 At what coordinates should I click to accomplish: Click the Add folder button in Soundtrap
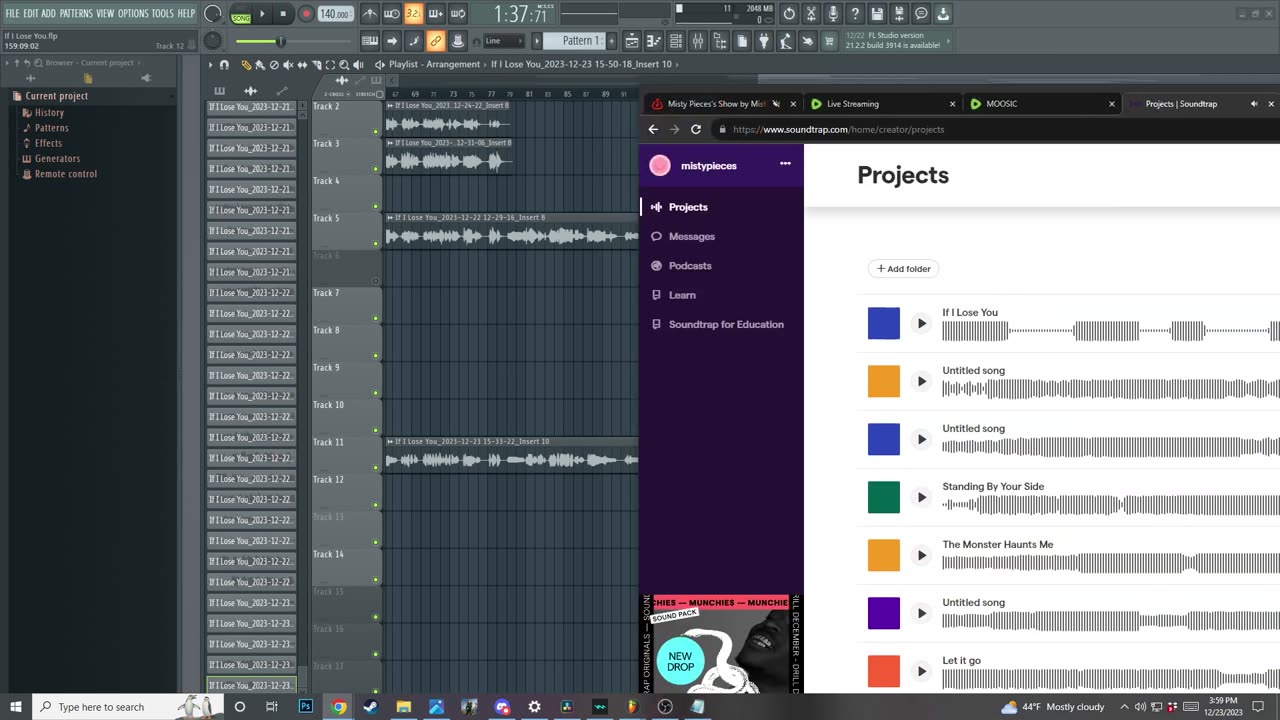pos(904,269)
